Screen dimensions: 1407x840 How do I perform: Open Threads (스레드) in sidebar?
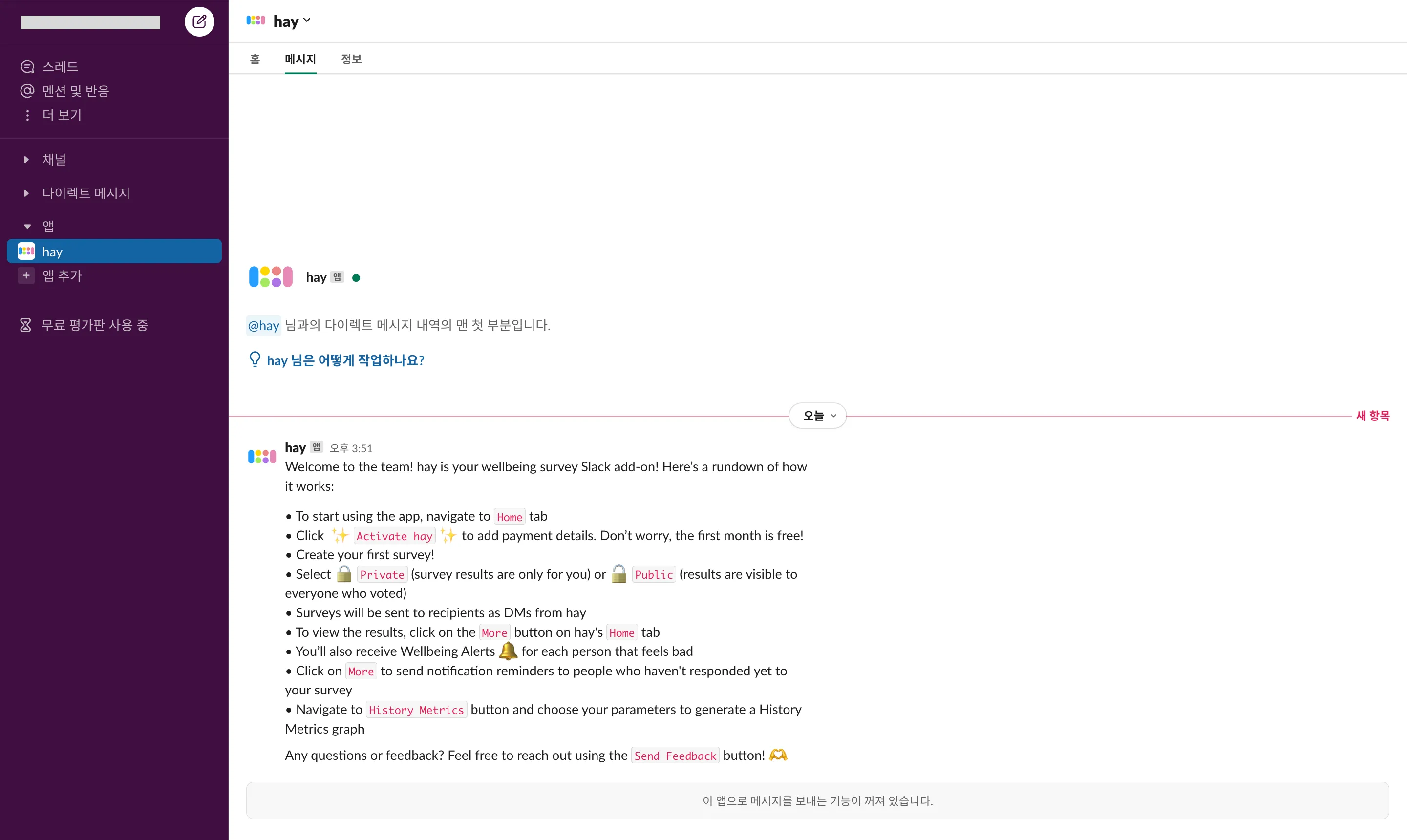60,67
